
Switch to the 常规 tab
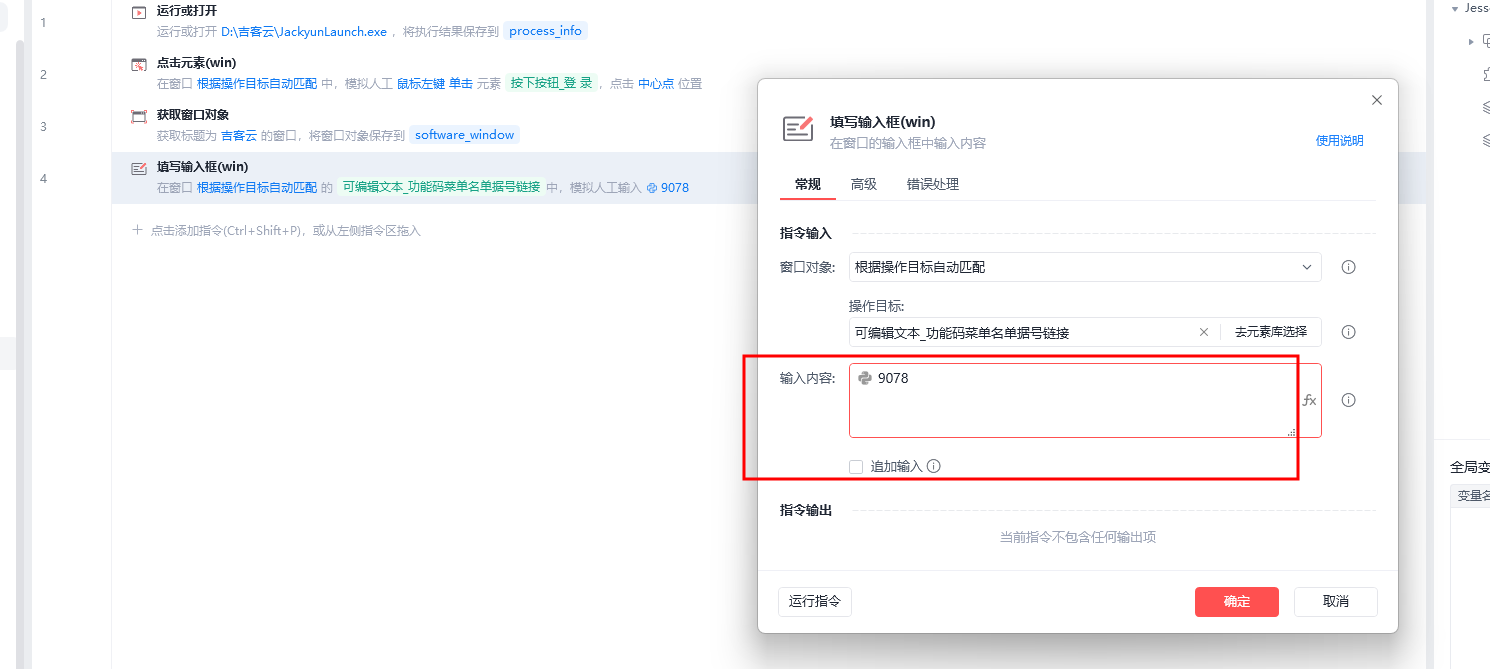coord(808,184)
